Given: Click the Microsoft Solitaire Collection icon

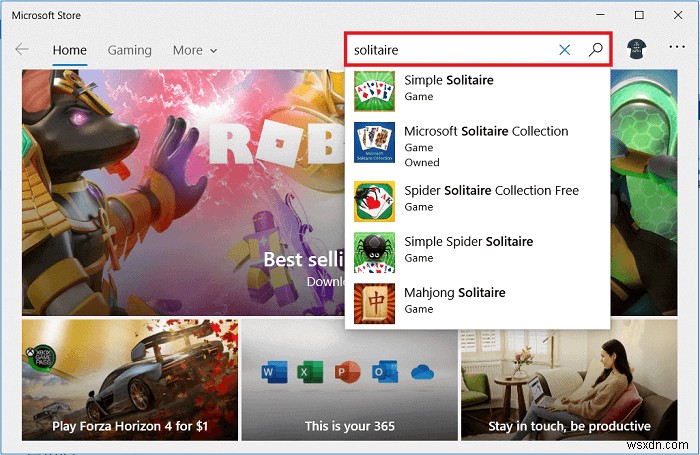Looking at the screenshot, I should tap(374, 142).
